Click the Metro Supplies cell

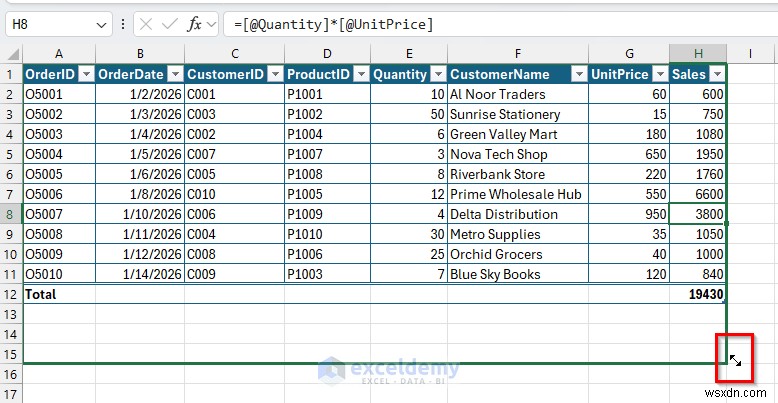coord(518,234)
